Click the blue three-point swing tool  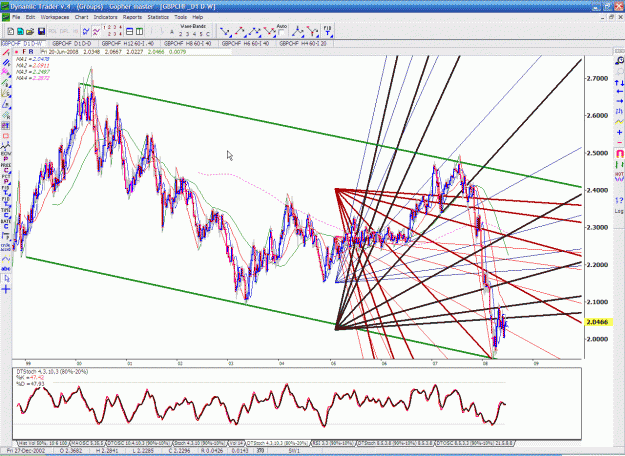[x=255, y=31]
